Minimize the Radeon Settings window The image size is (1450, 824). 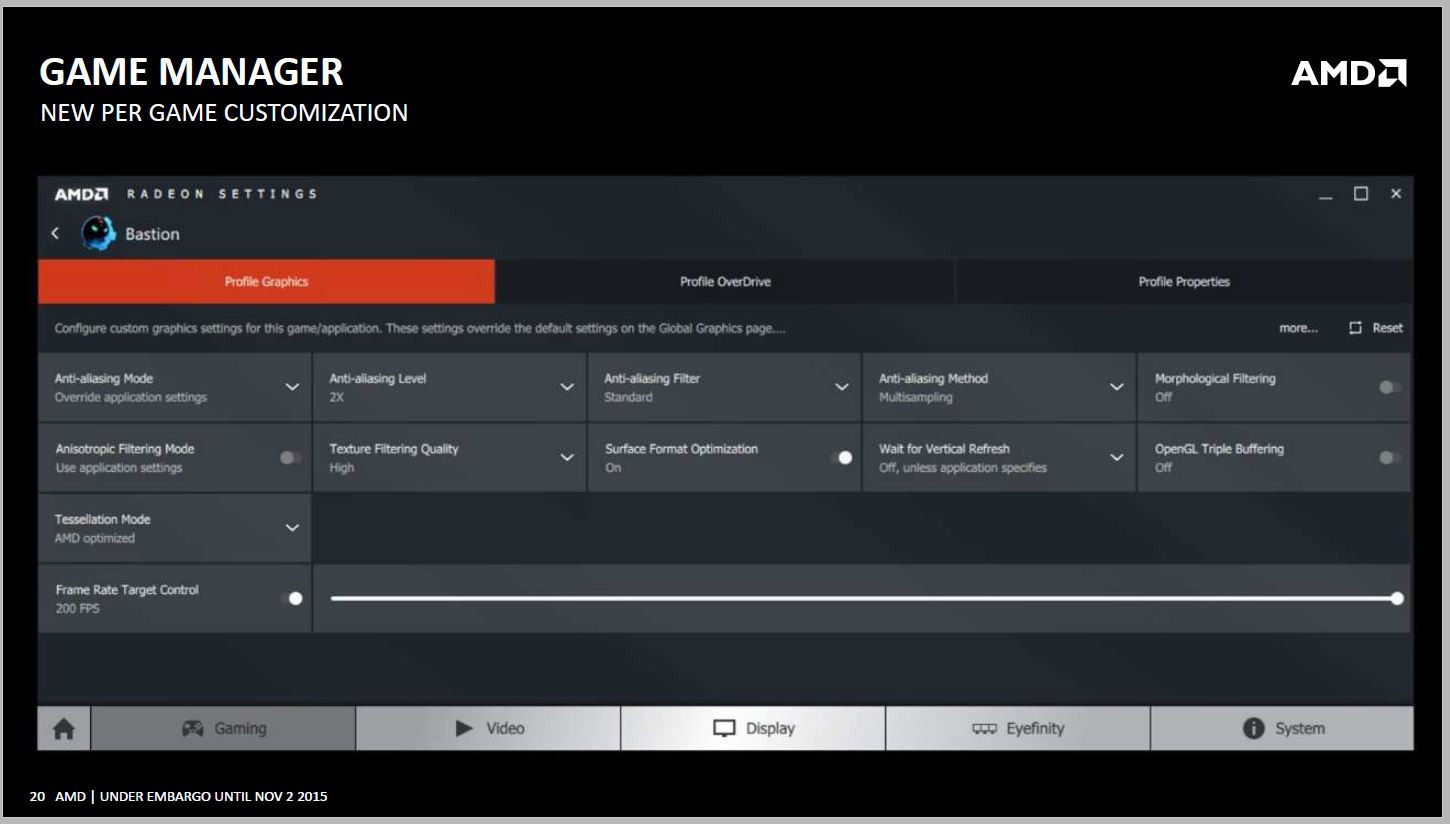[x=1326, y=195]
